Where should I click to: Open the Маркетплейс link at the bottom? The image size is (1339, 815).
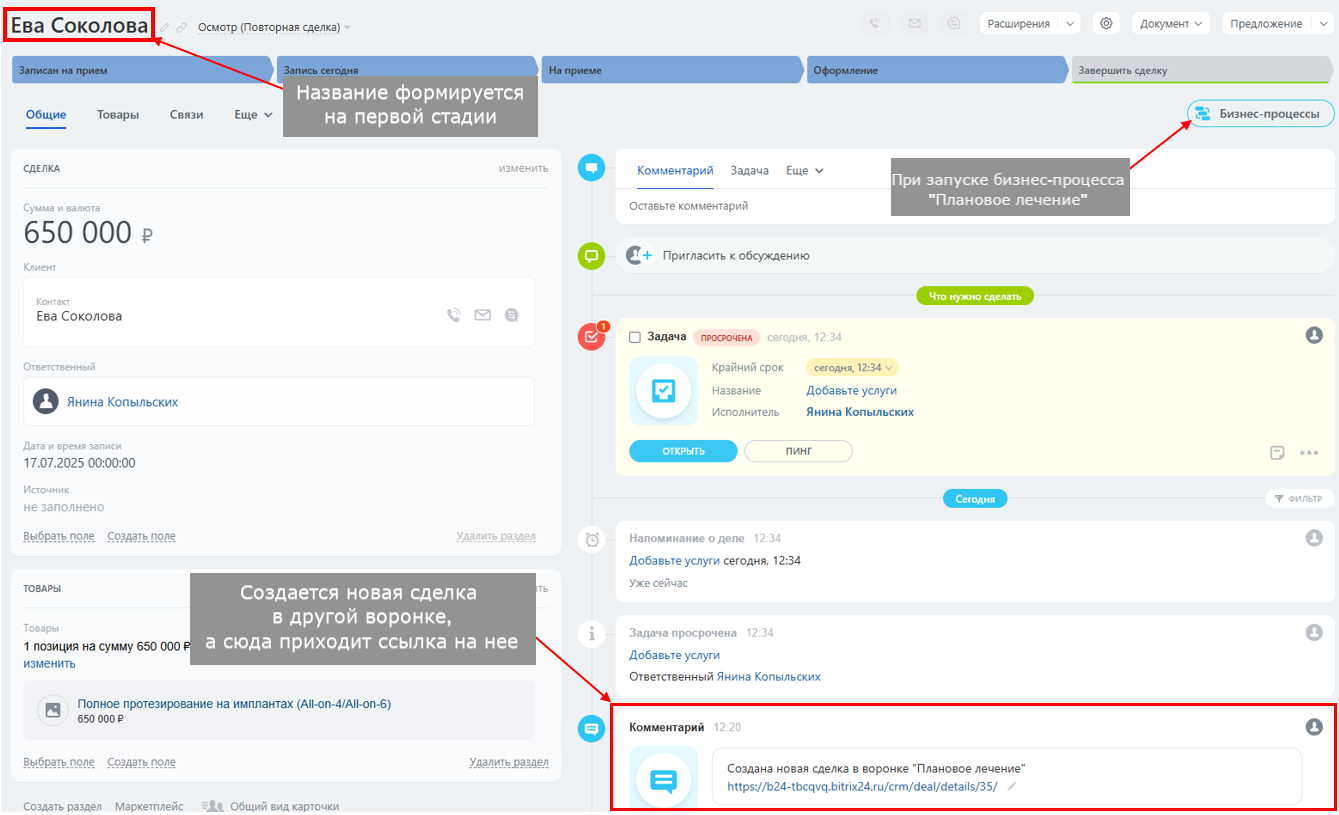tap(149, 806)
